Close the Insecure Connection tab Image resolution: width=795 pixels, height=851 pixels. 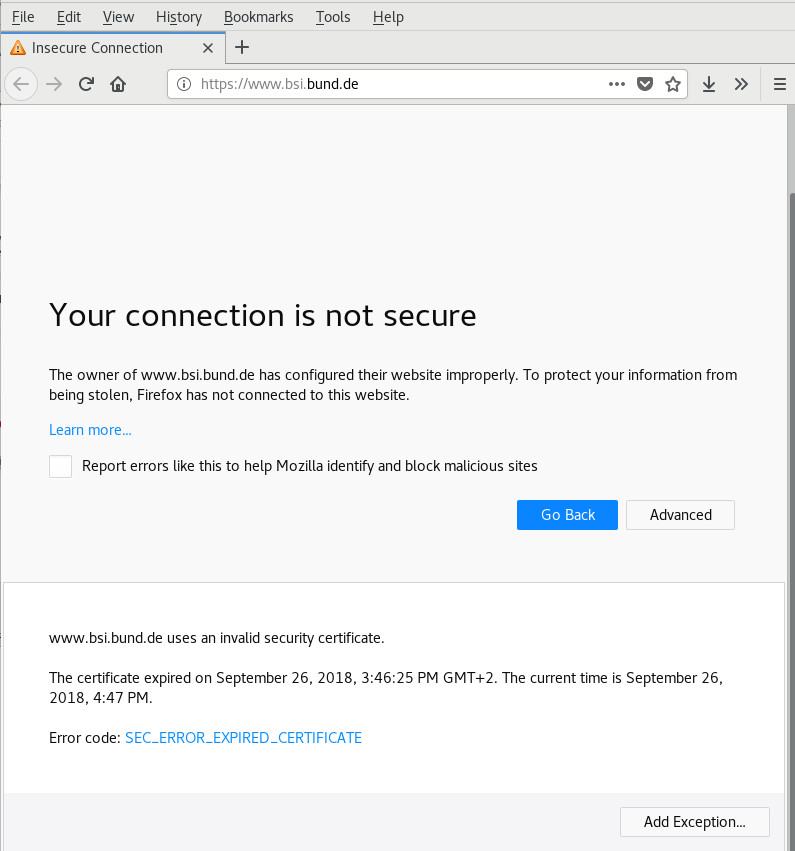208,47
